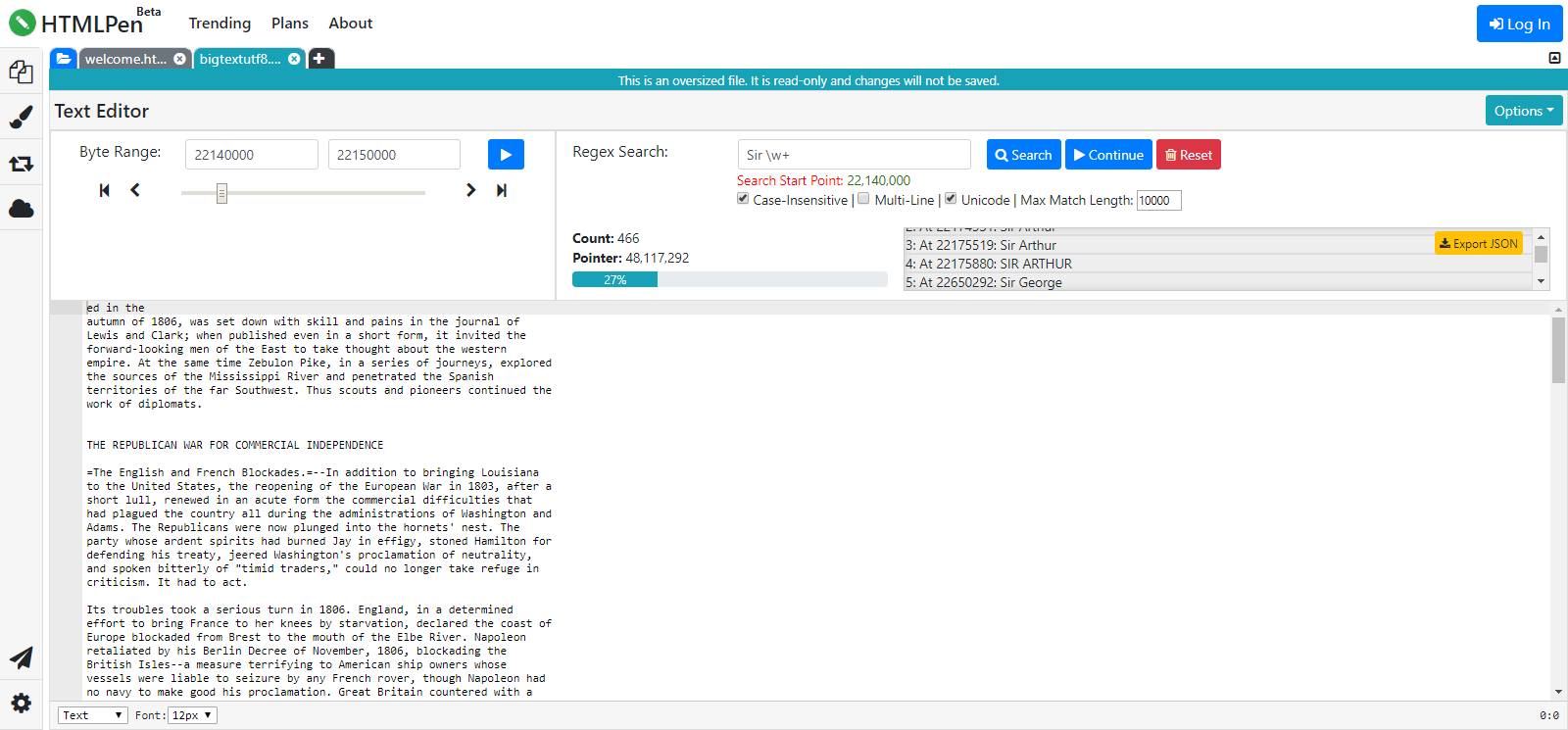Open the files/copy panel in sidebar

[21, 72]
